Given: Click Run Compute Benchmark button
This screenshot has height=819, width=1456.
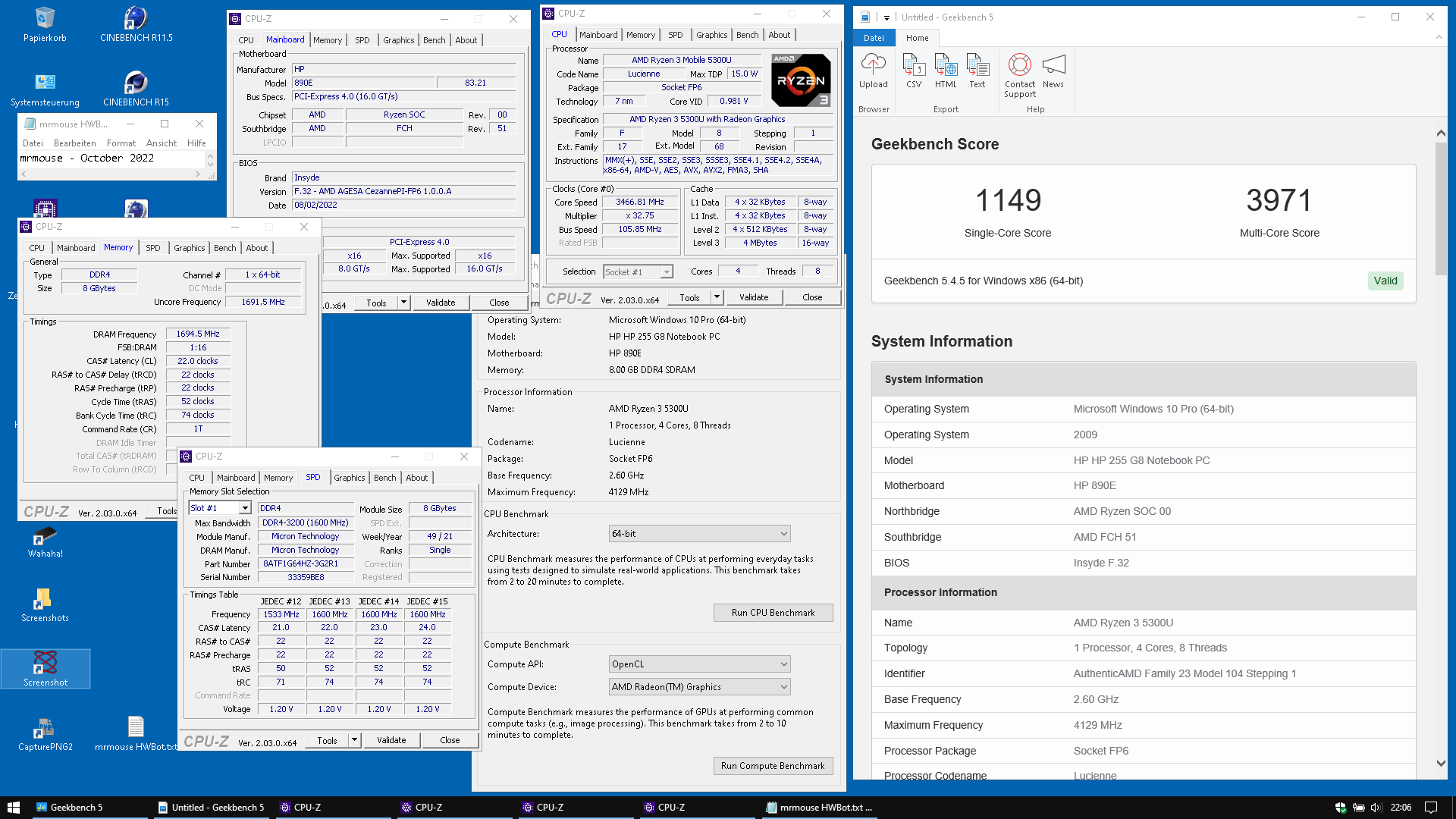Looking at the screenshot, I should point(773,766).
